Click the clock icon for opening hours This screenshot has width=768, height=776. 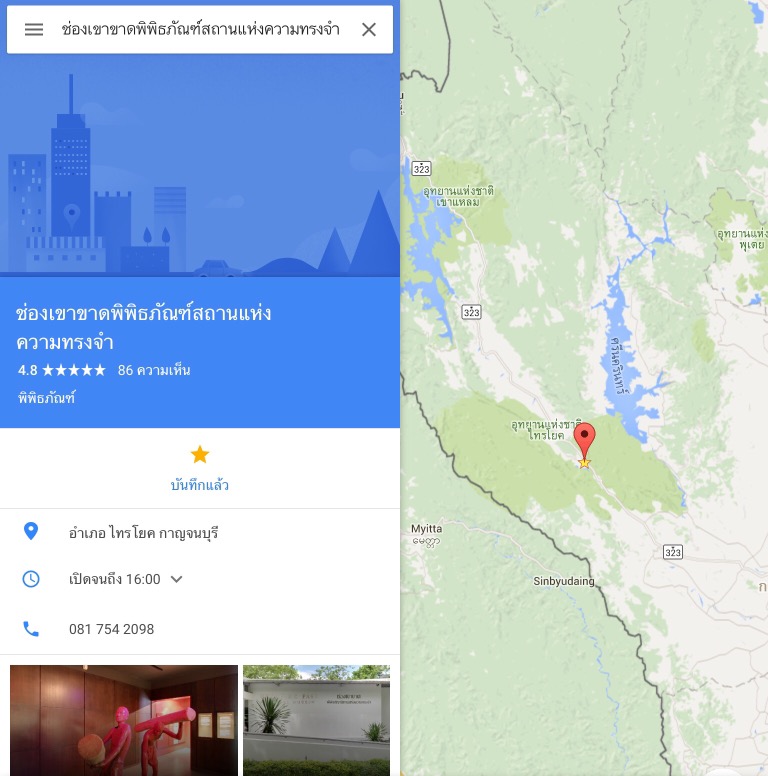coord(31,579)
